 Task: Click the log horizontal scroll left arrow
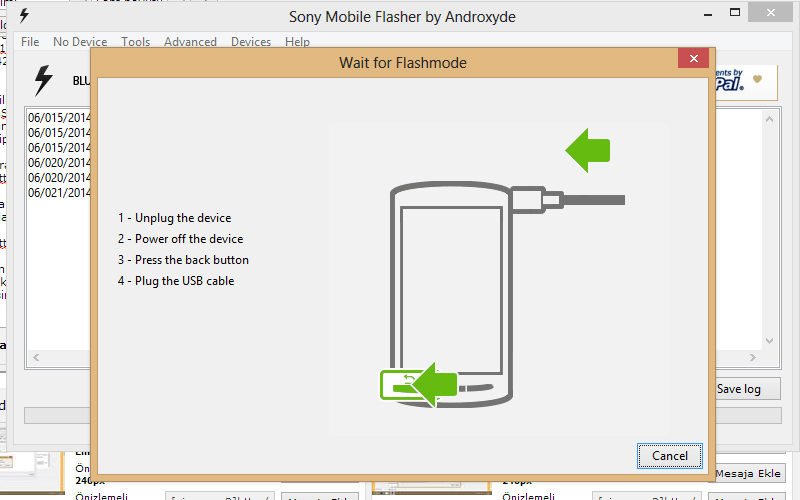coord(36,358)
